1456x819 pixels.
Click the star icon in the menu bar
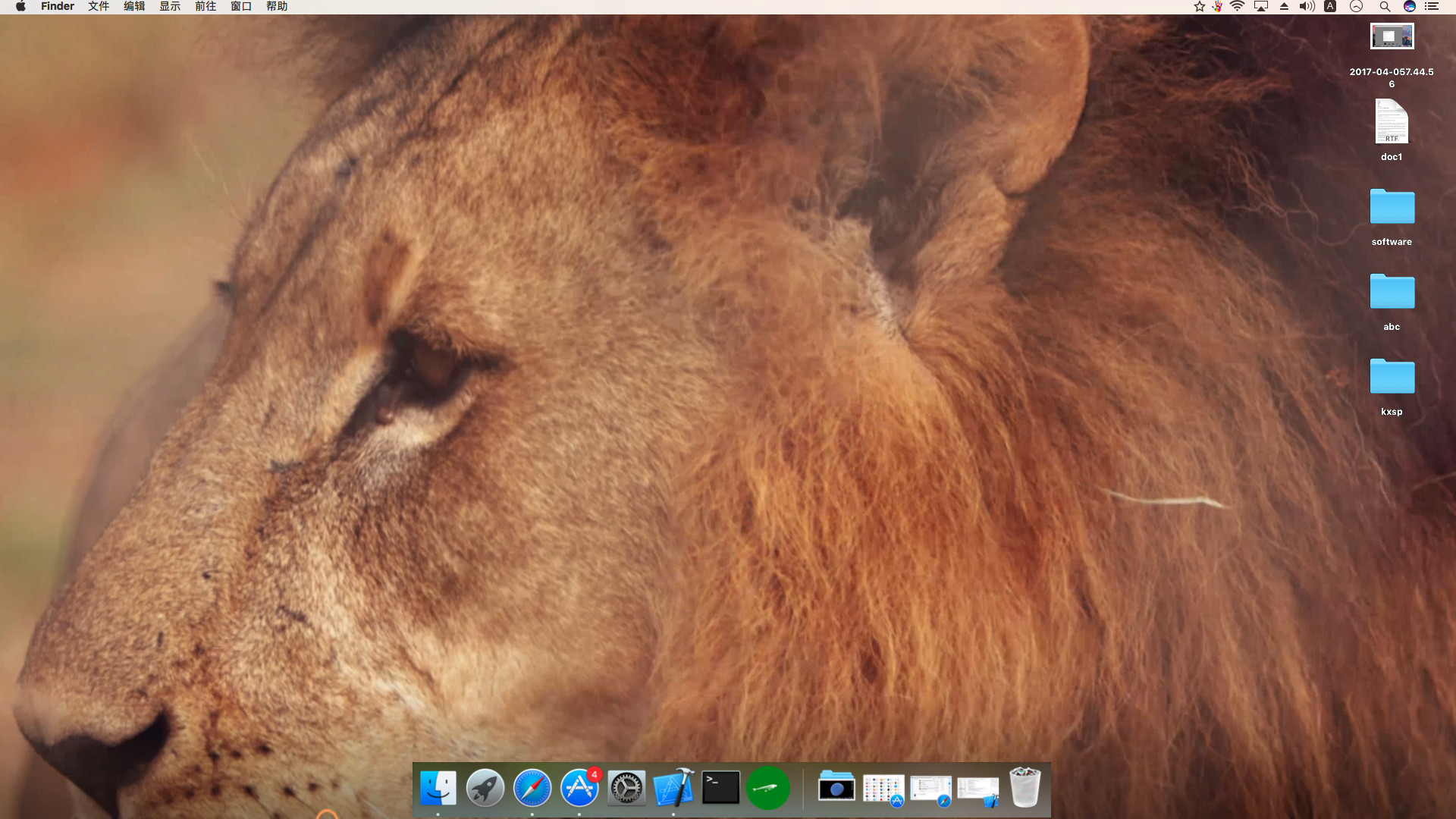coord(1198,6)
